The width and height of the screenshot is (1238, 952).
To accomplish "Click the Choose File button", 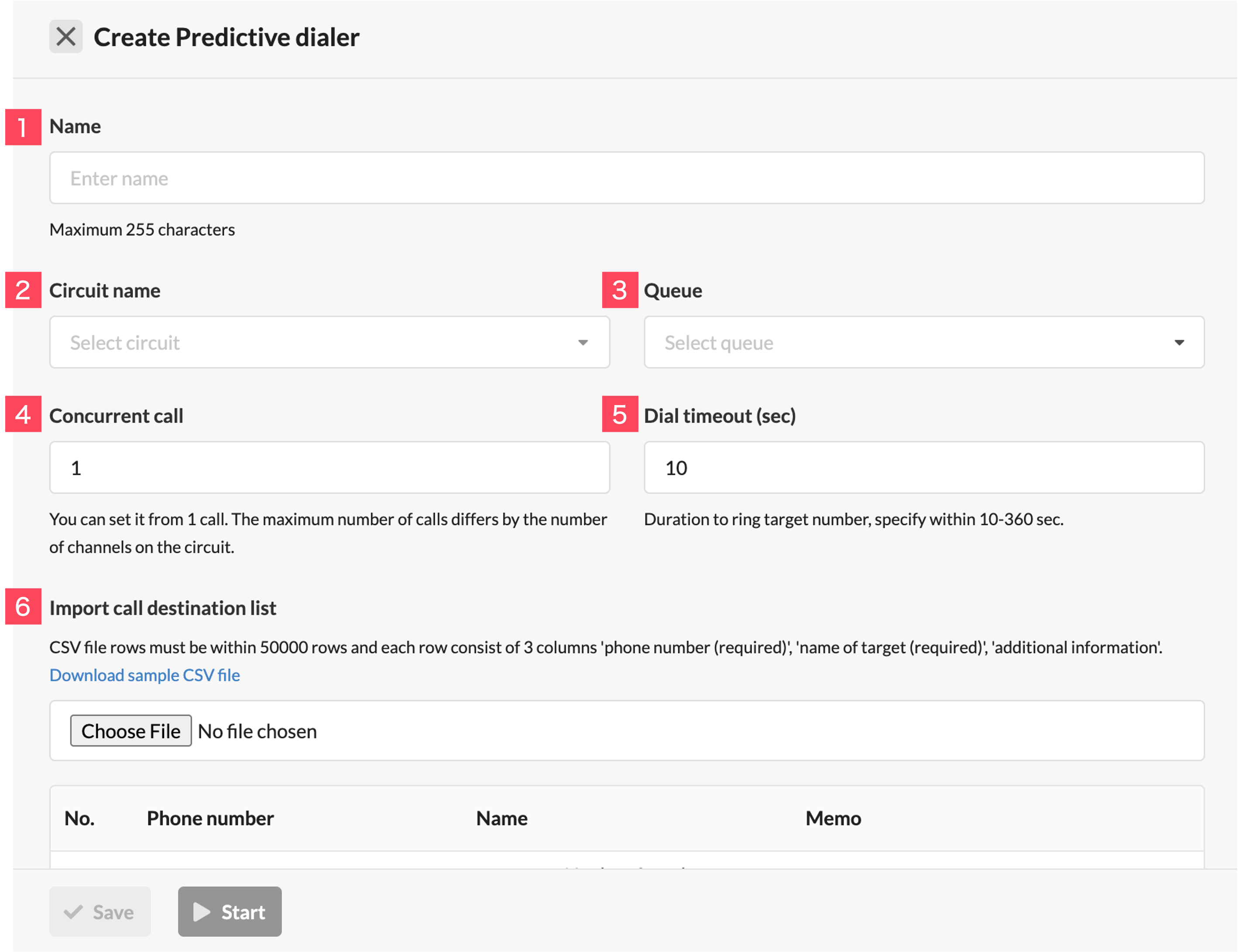I will [130, 730].
